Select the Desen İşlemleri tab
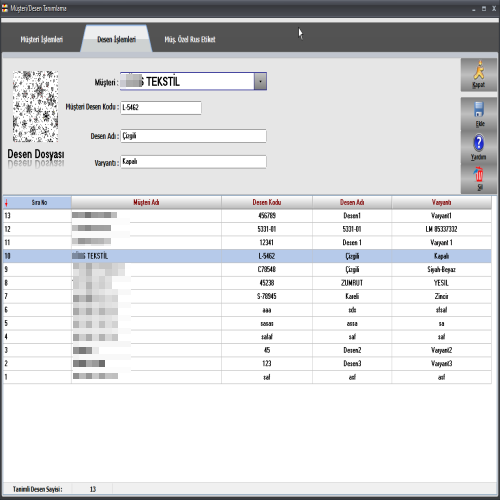 coord(116,39)
